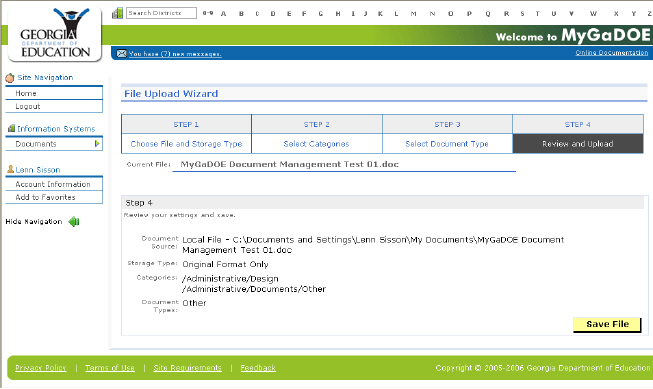Click Hide Navigation text
The height and width of the screenshot is (389, 653).
[34, 222]
